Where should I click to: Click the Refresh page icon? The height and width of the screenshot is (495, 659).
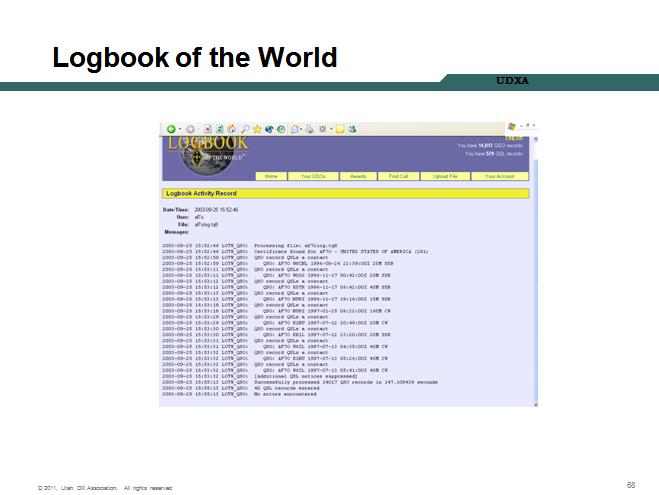219,129
